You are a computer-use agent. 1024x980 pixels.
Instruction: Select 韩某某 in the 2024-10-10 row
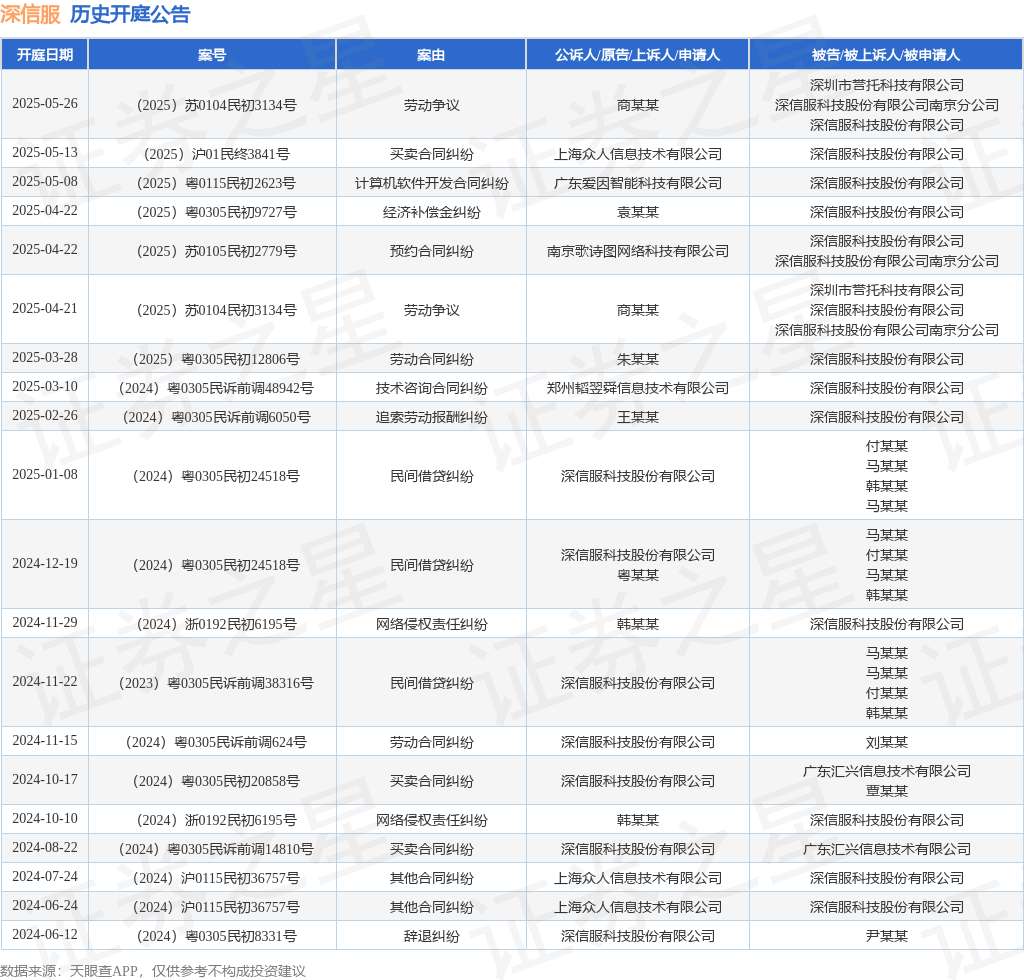pos(637,820)
